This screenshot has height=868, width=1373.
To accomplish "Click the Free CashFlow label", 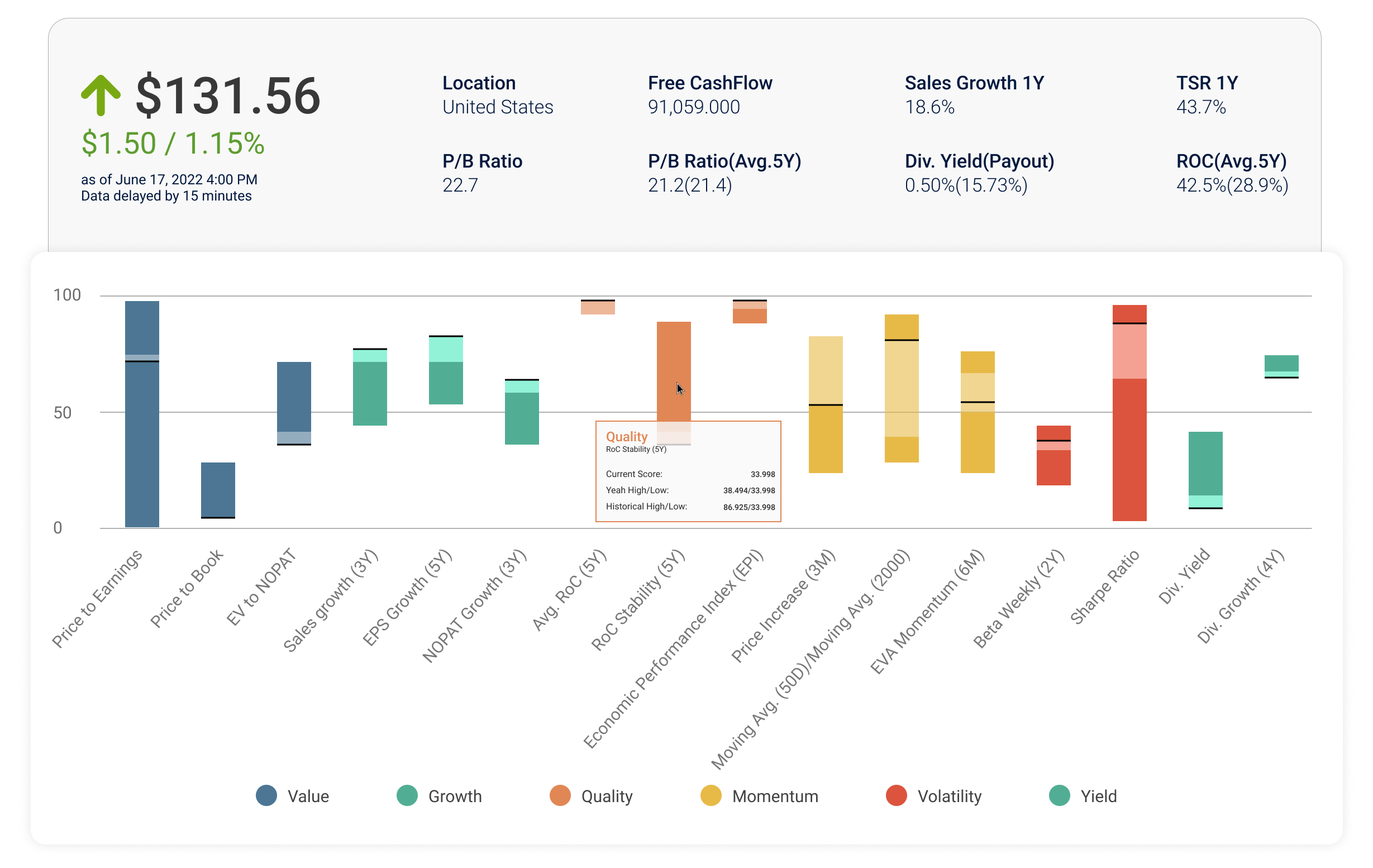I will (x=710, y=83).
